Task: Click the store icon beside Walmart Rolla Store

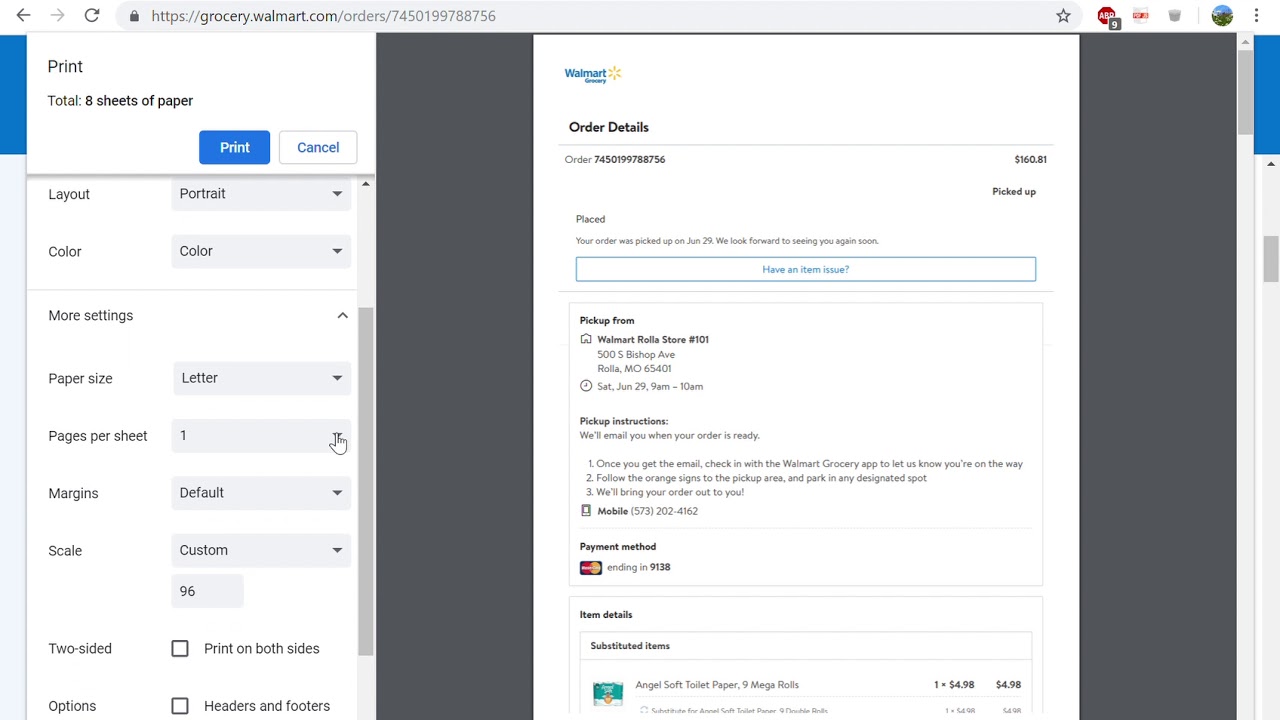Action: 586,339
